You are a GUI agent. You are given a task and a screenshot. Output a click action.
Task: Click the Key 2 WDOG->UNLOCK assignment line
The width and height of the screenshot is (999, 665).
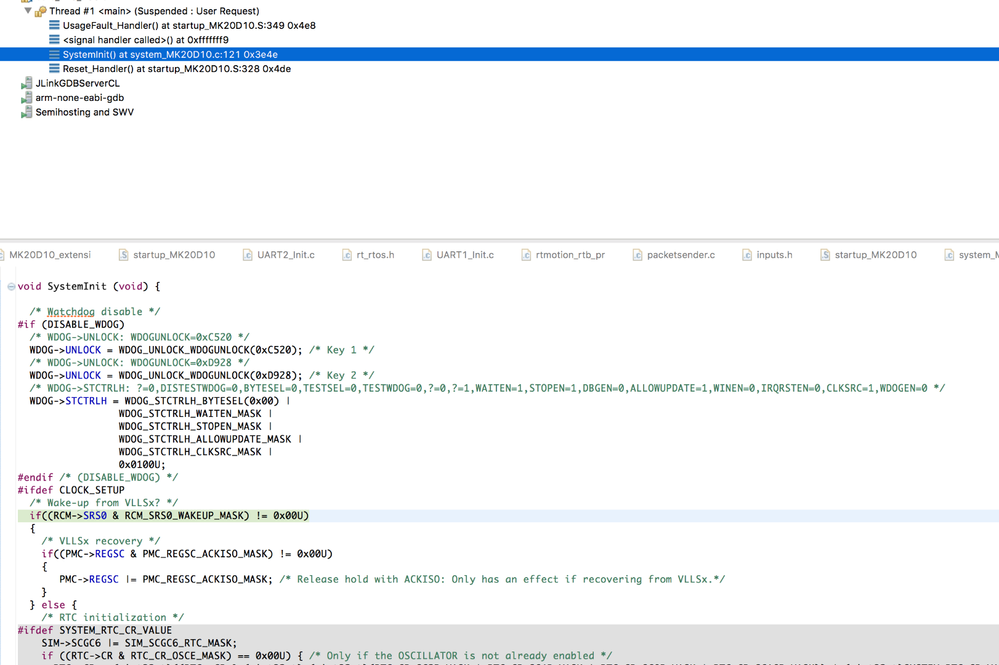point(201,375)
